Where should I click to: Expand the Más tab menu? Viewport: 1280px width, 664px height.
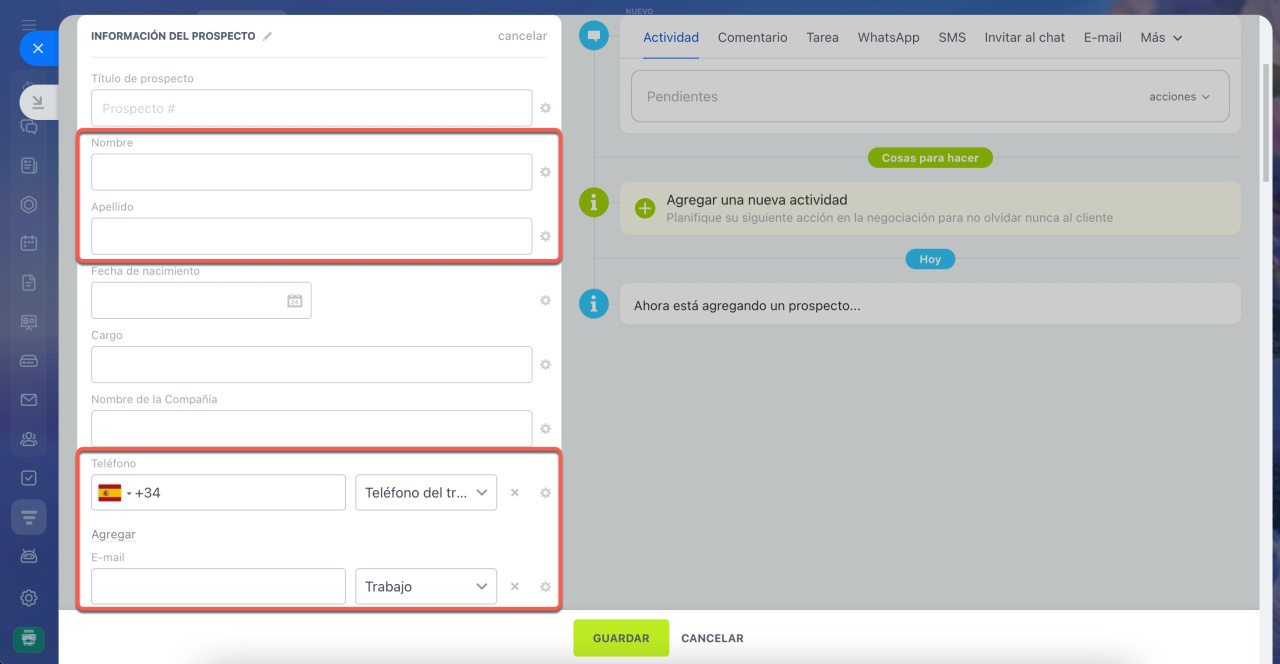[1161, 37]
